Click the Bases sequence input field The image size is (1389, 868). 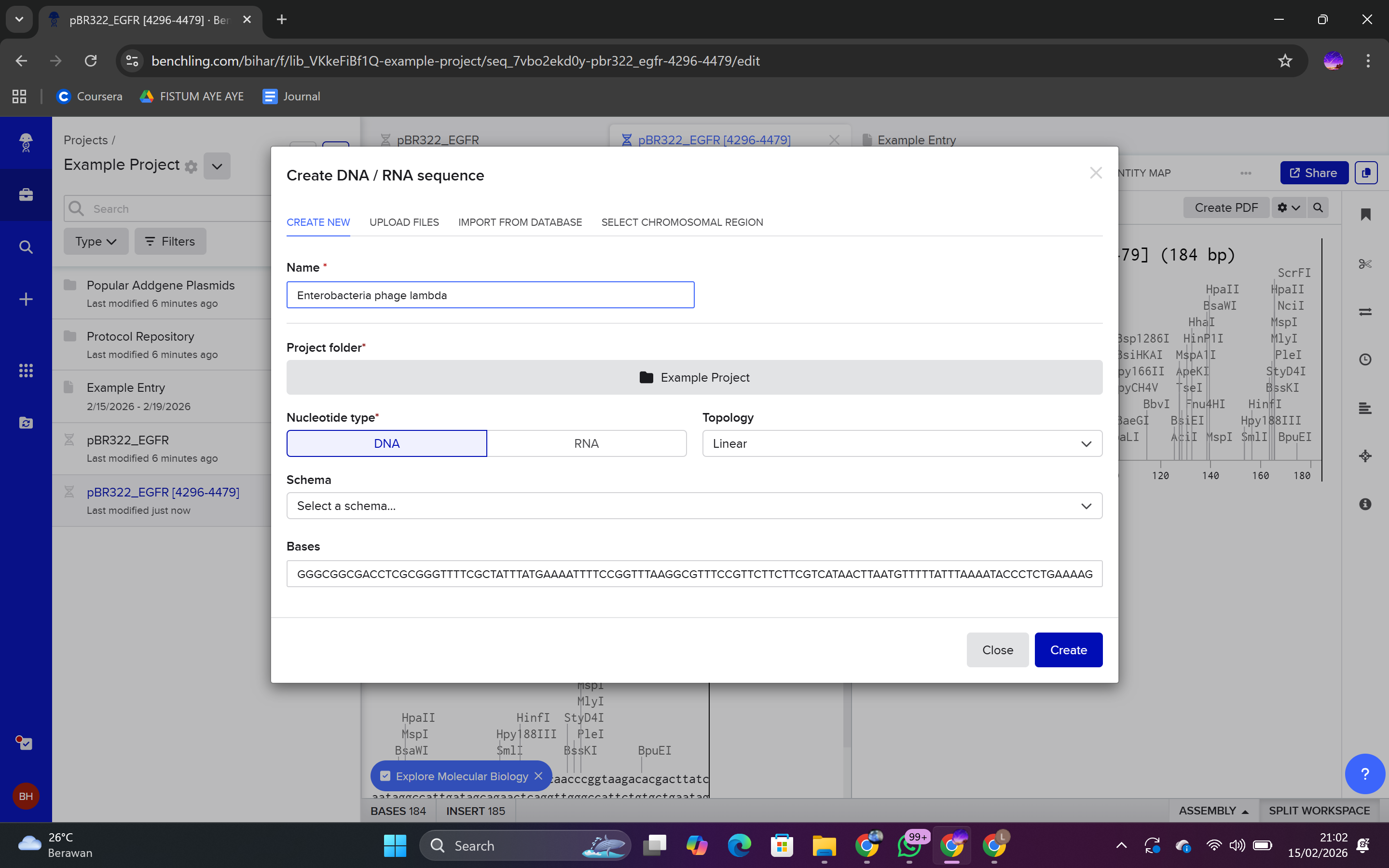click(694, 574)
